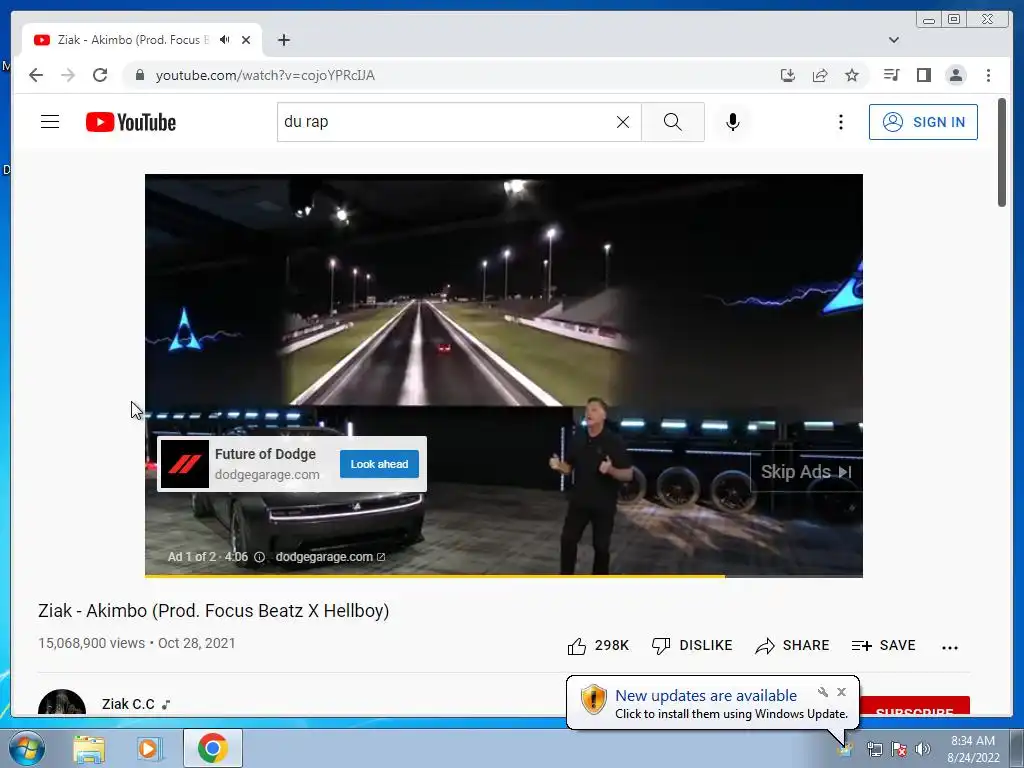Open the dodgegarage.com link at video bottom

pyautogui.click(x=330, y=557)
